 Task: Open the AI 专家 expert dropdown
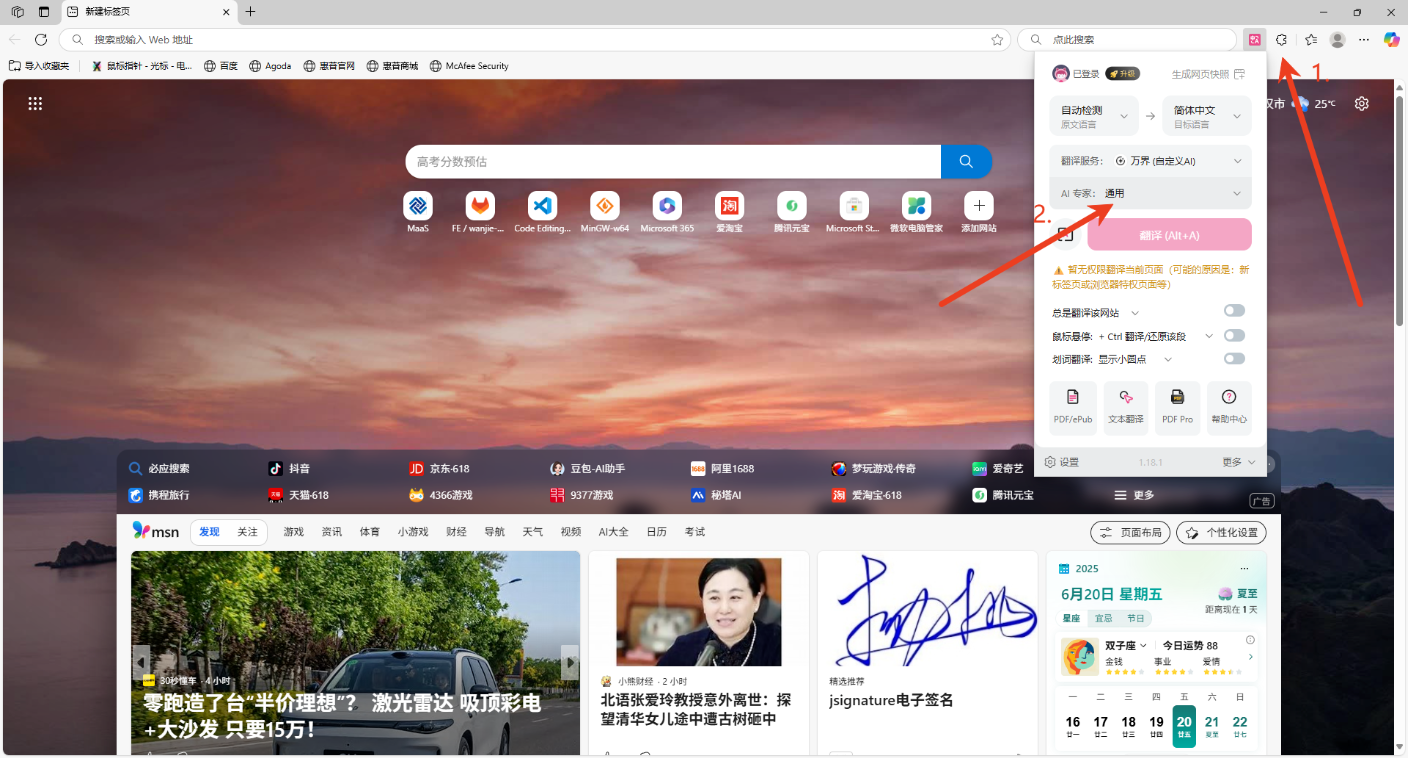click(x=1150, y=193)
